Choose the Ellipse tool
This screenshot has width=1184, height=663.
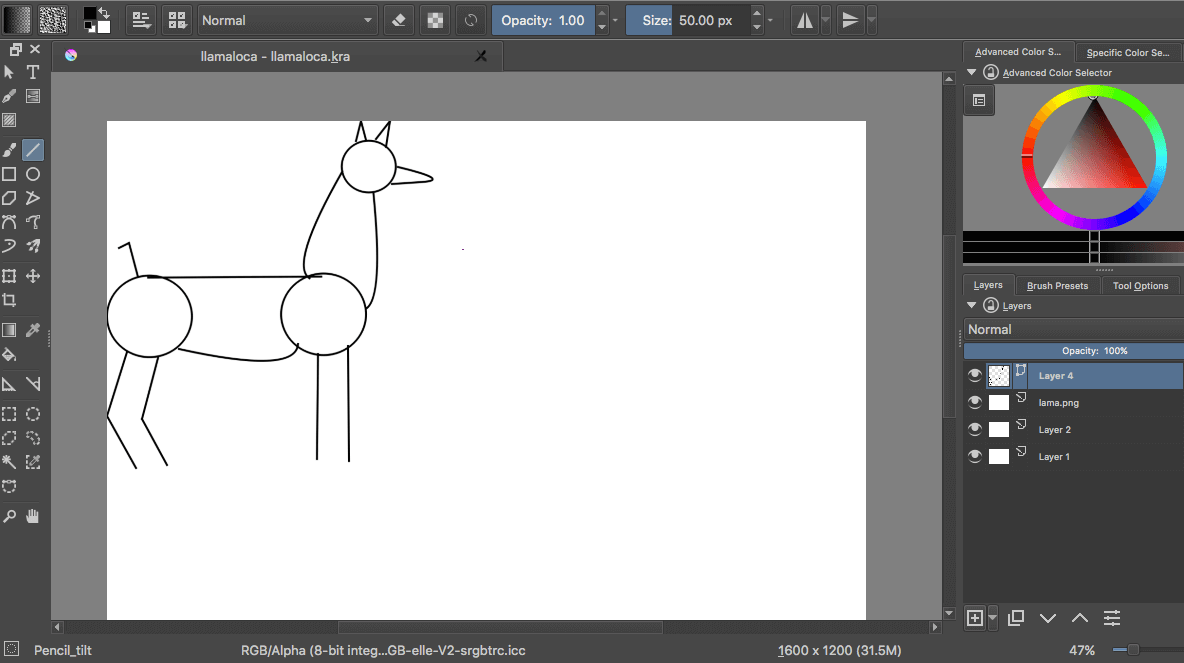coord(33,173)
